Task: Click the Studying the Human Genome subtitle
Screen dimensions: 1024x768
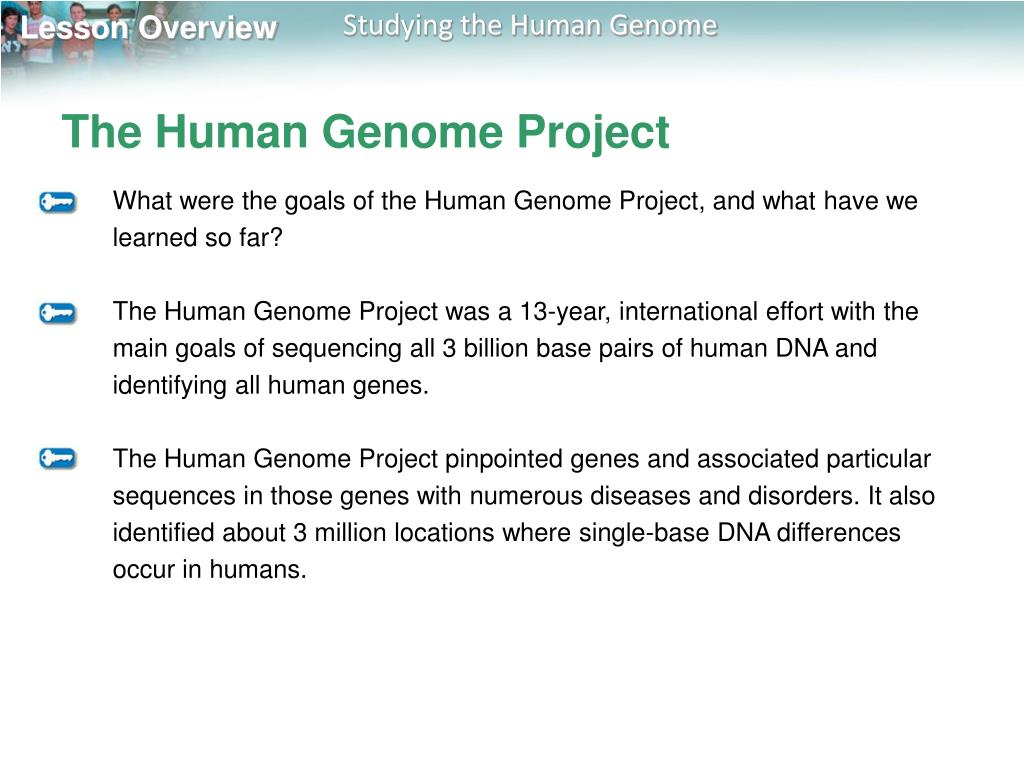Action: point(530,26)
